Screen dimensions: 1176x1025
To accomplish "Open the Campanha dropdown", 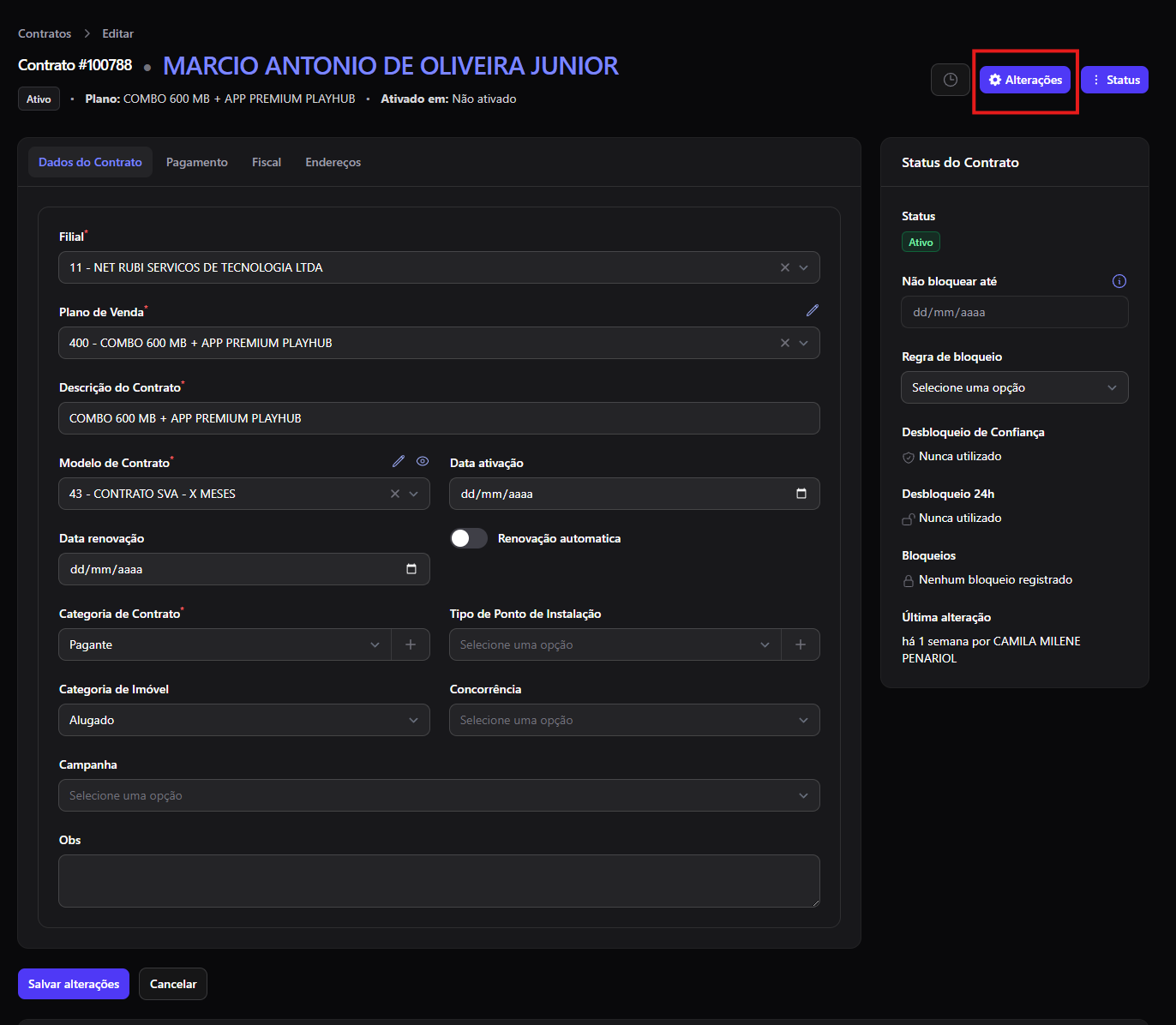I will (439, 795).
